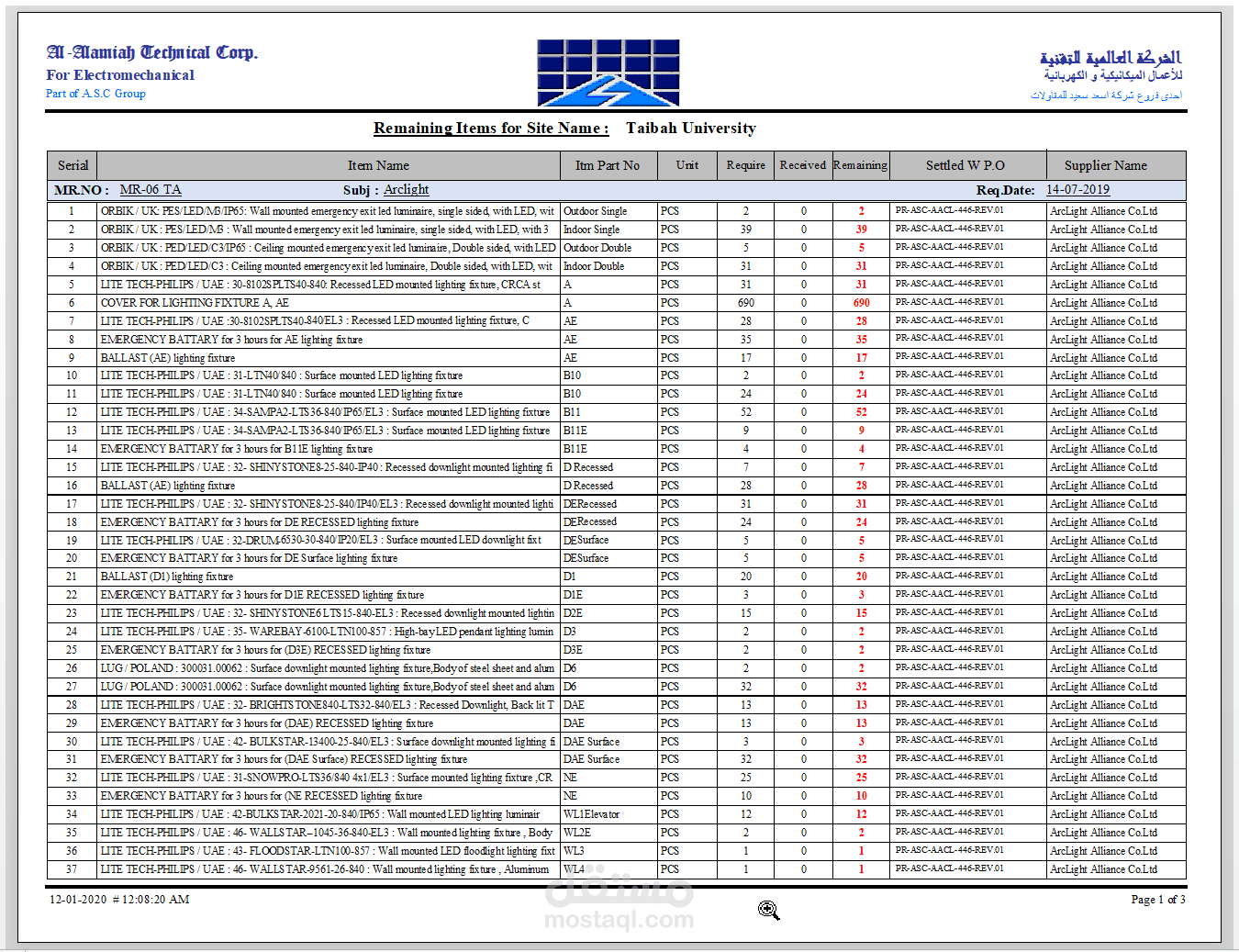
Task: Click the remaining value 690
Action: (861, 303)
